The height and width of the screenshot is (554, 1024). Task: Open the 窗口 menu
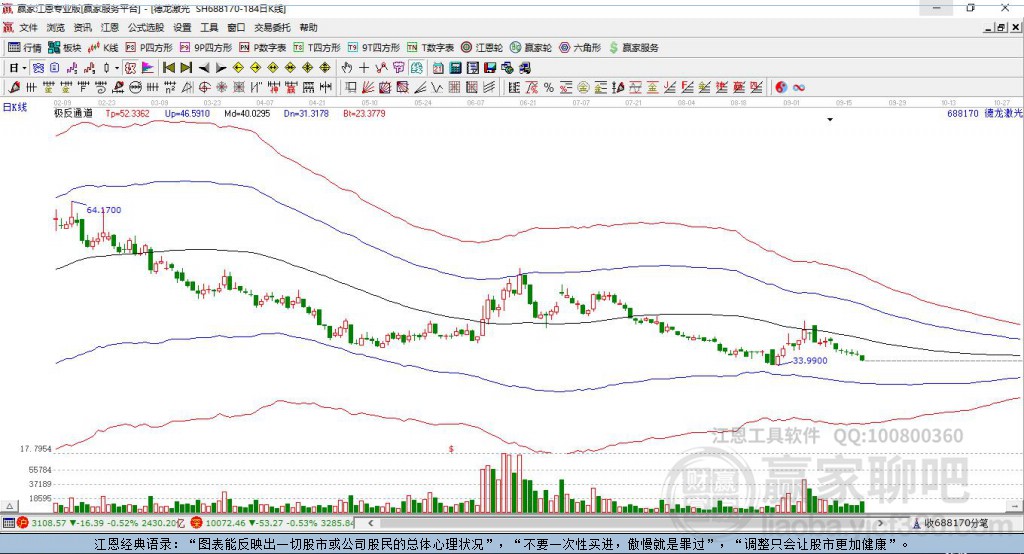click(x=236, y=27)
